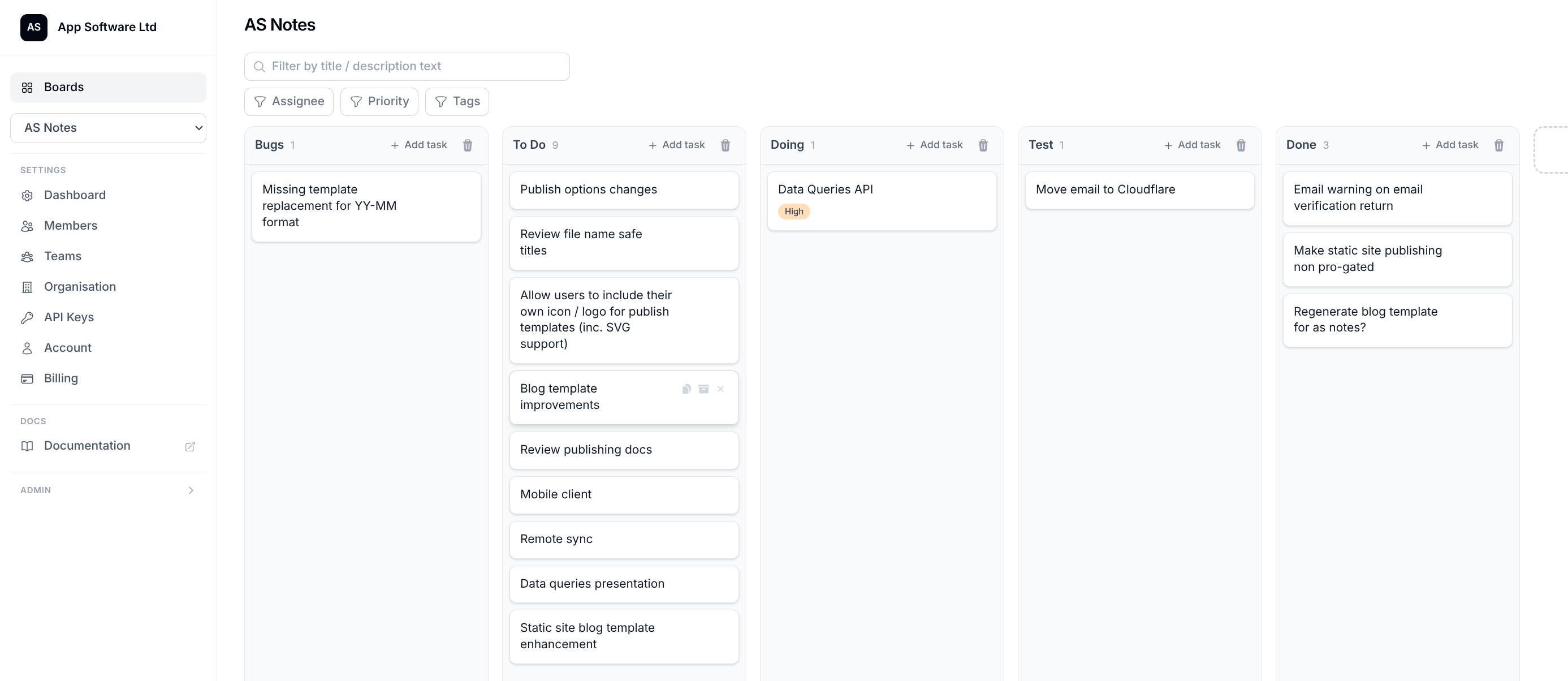Add task to the Test column

coord(1192,145)
